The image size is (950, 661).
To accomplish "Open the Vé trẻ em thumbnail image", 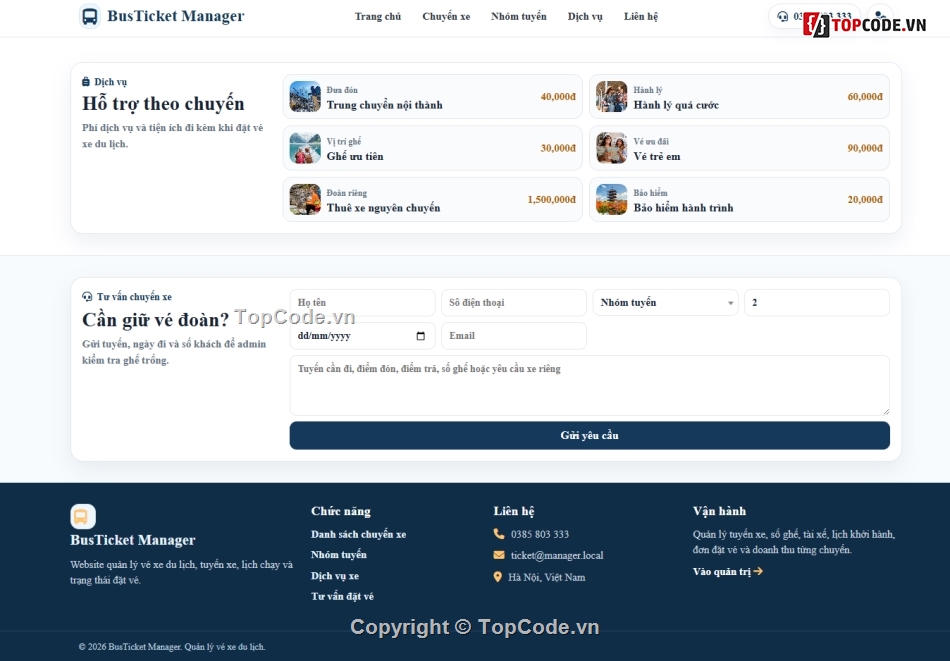I will [612, 148].
